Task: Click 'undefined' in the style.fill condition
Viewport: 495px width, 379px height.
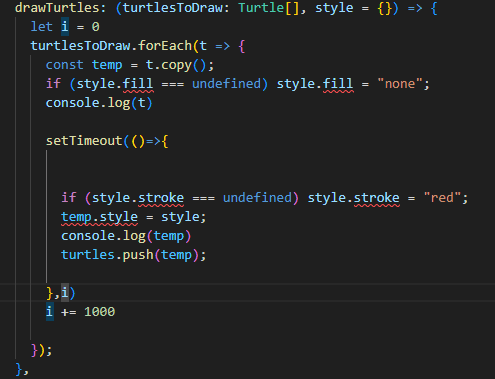Action: 226,84
